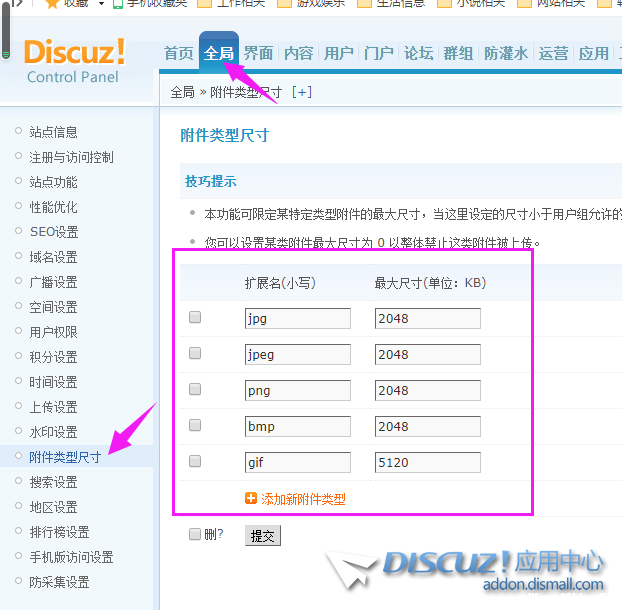Click the 添加新附件类型 link

[303, 498]
